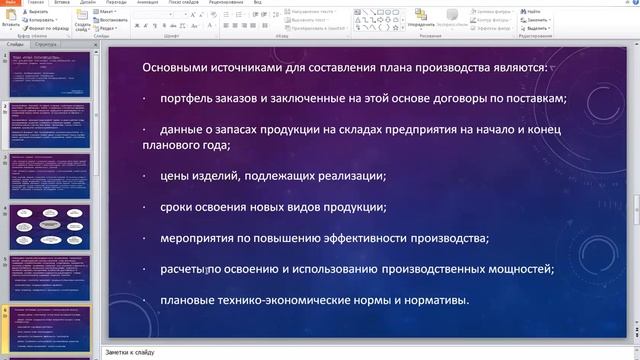Toggle bold formatting (Ж)

coord(137,26)
